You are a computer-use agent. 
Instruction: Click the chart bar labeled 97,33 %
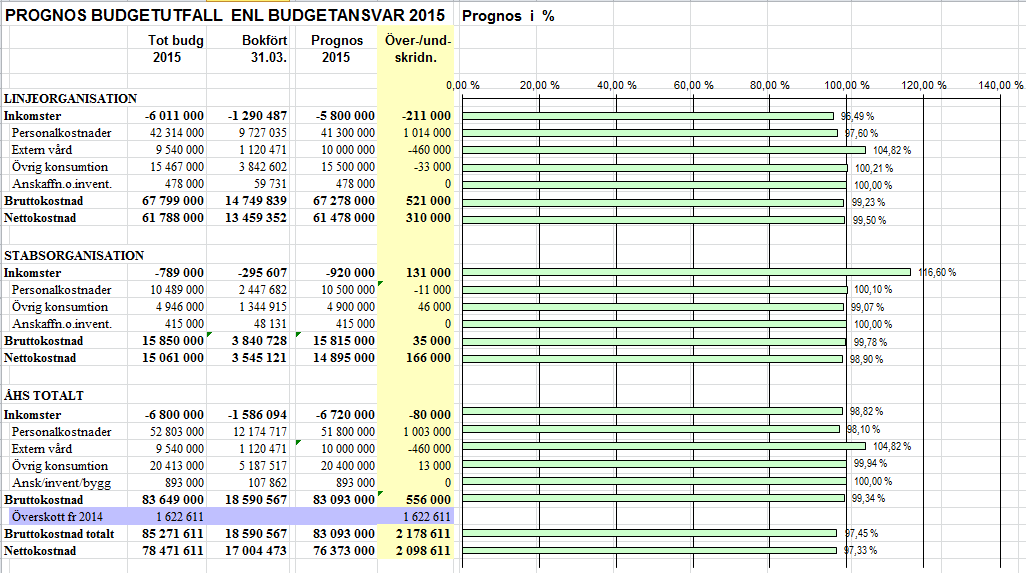(649, 550)
